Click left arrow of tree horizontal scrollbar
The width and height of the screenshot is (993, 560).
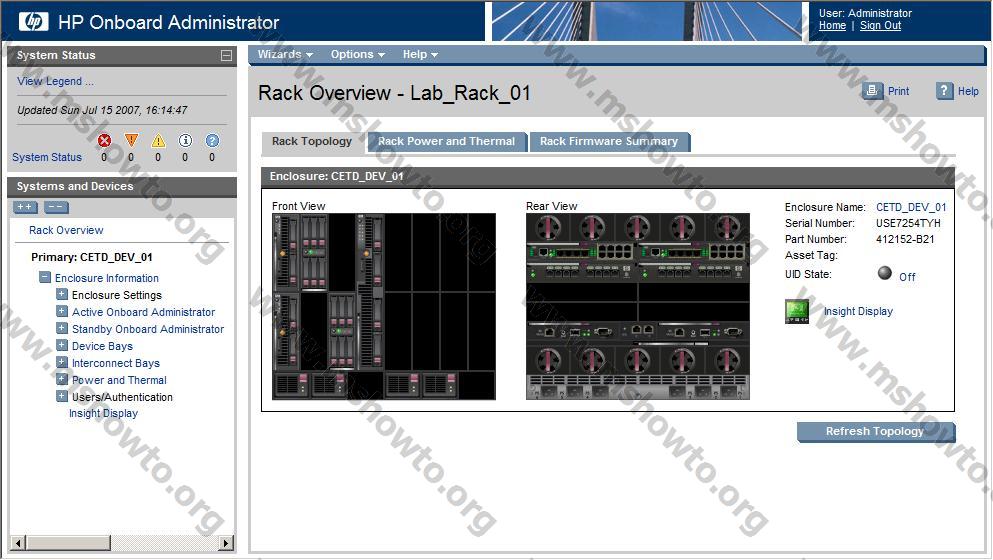tap(18, 543)
